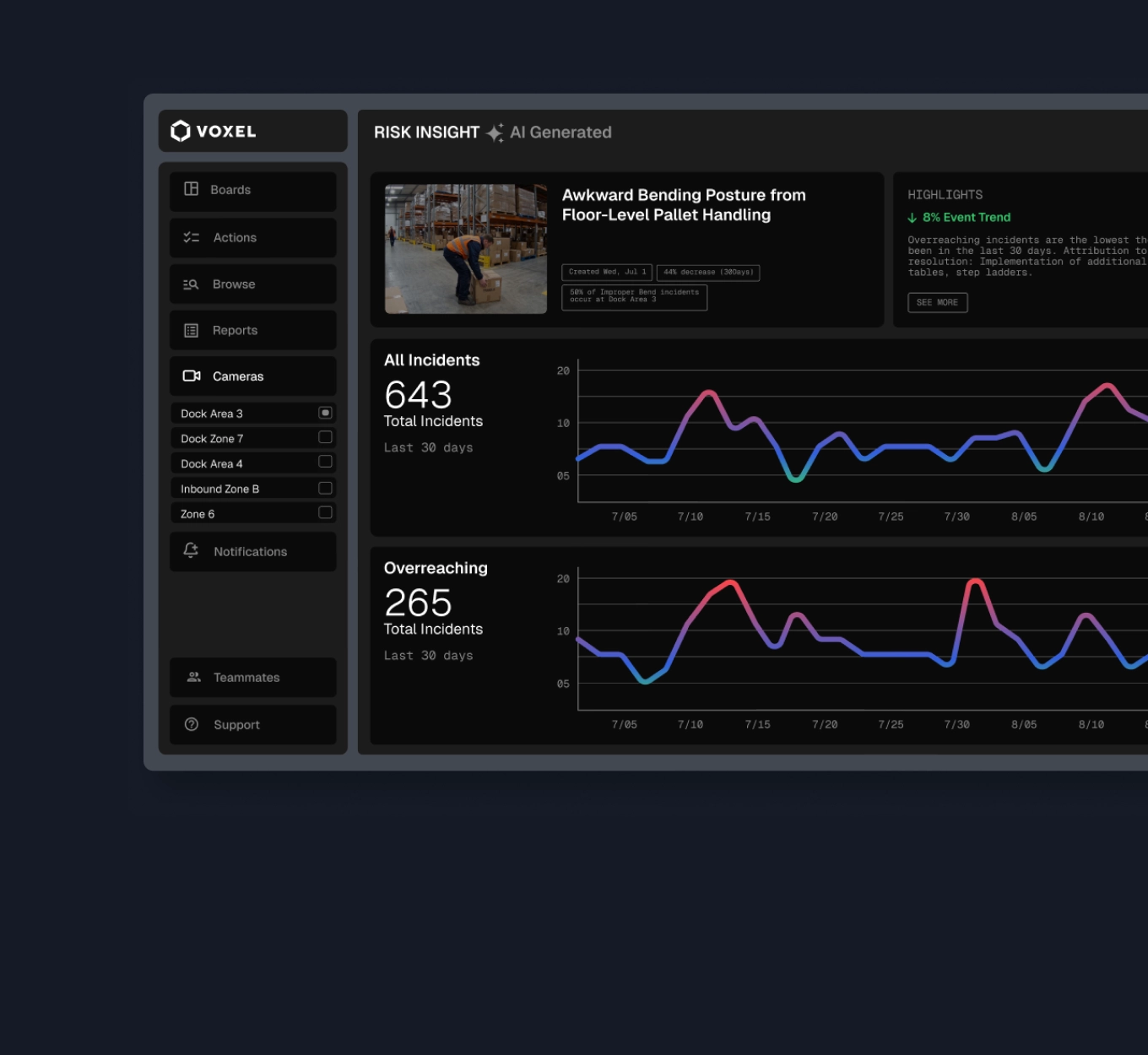Viewport: 1148px width, 1055px height.
Task: Check the Dock Area 4 checkbox
Action: (x=325, y=462)
